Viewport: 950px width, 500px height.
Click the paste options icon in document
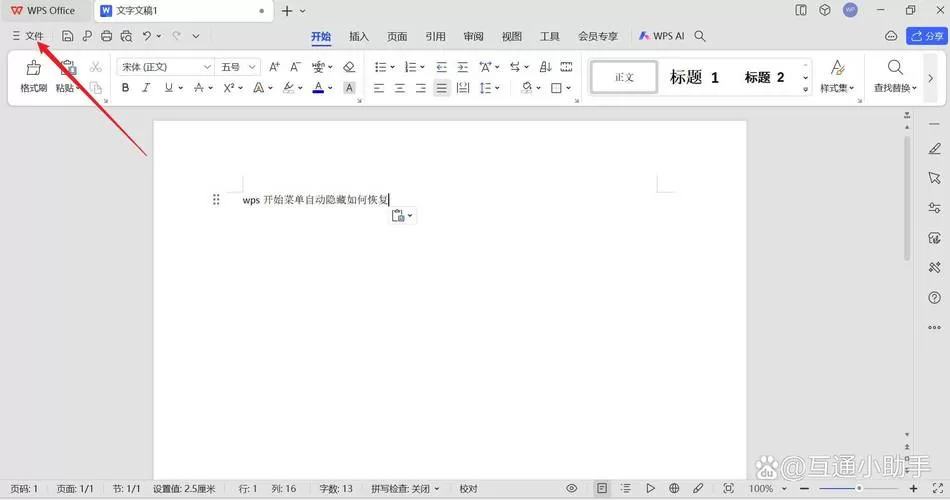pyautogui.click(x=402, y=216)
